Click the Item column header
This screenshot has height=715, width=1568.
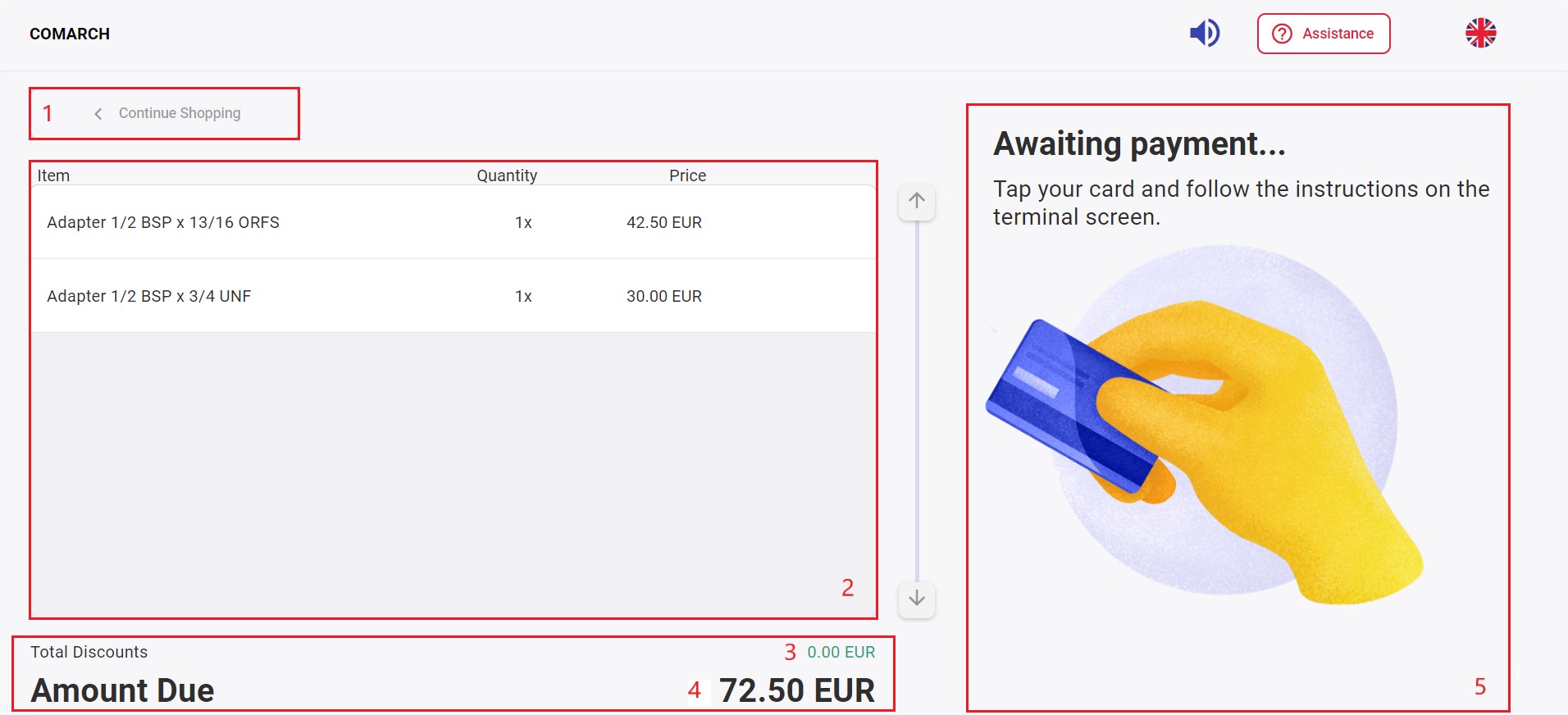pos(53,175)
